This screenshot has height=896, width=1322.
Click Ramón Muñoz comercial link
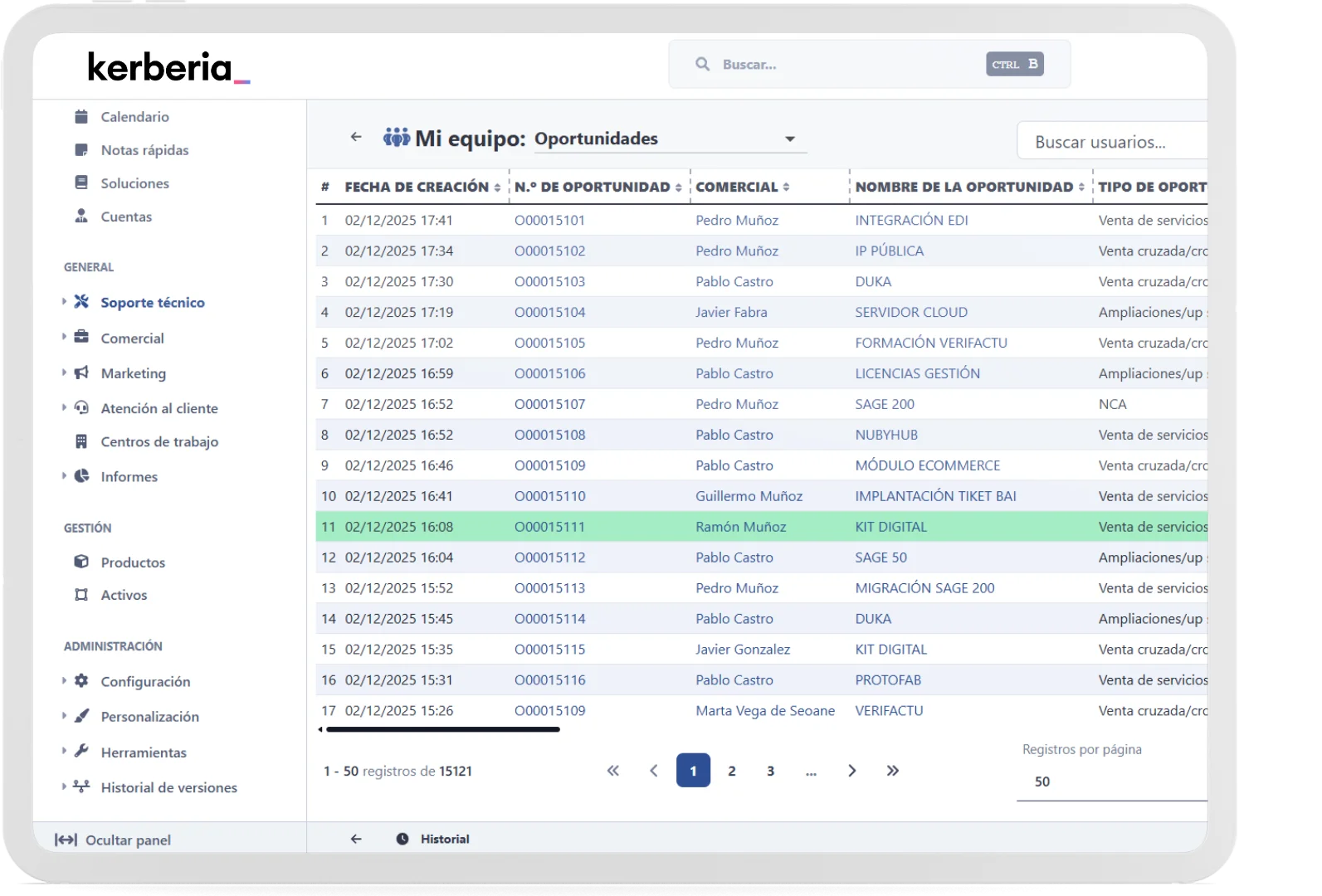coord(740,527)
